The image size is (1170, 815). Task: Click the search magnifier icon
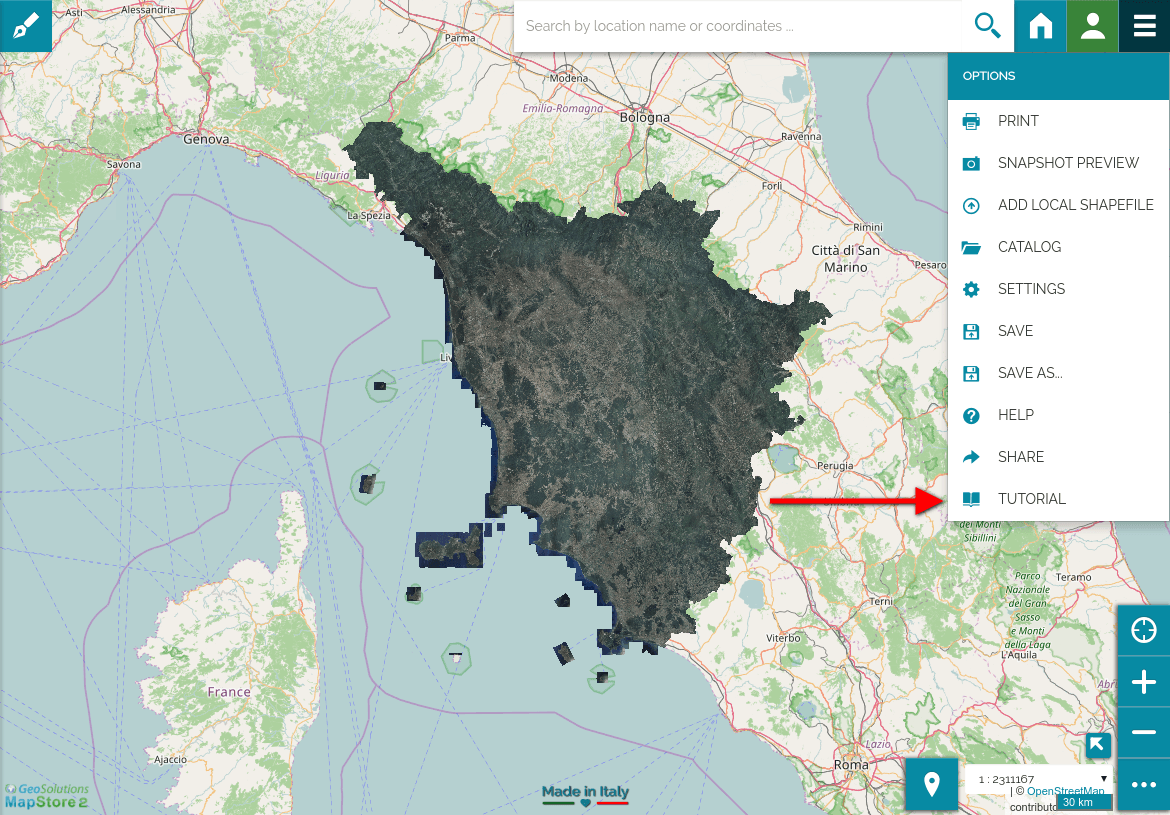[x=987, y=26]
